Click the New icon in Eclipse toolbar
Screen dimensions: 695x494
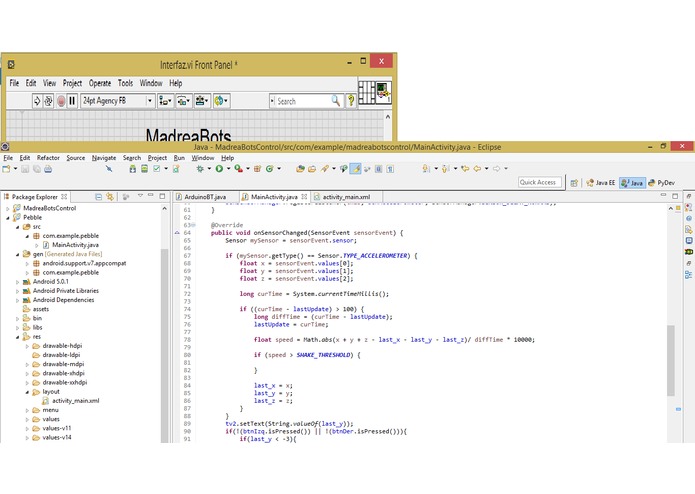[6, 169]
